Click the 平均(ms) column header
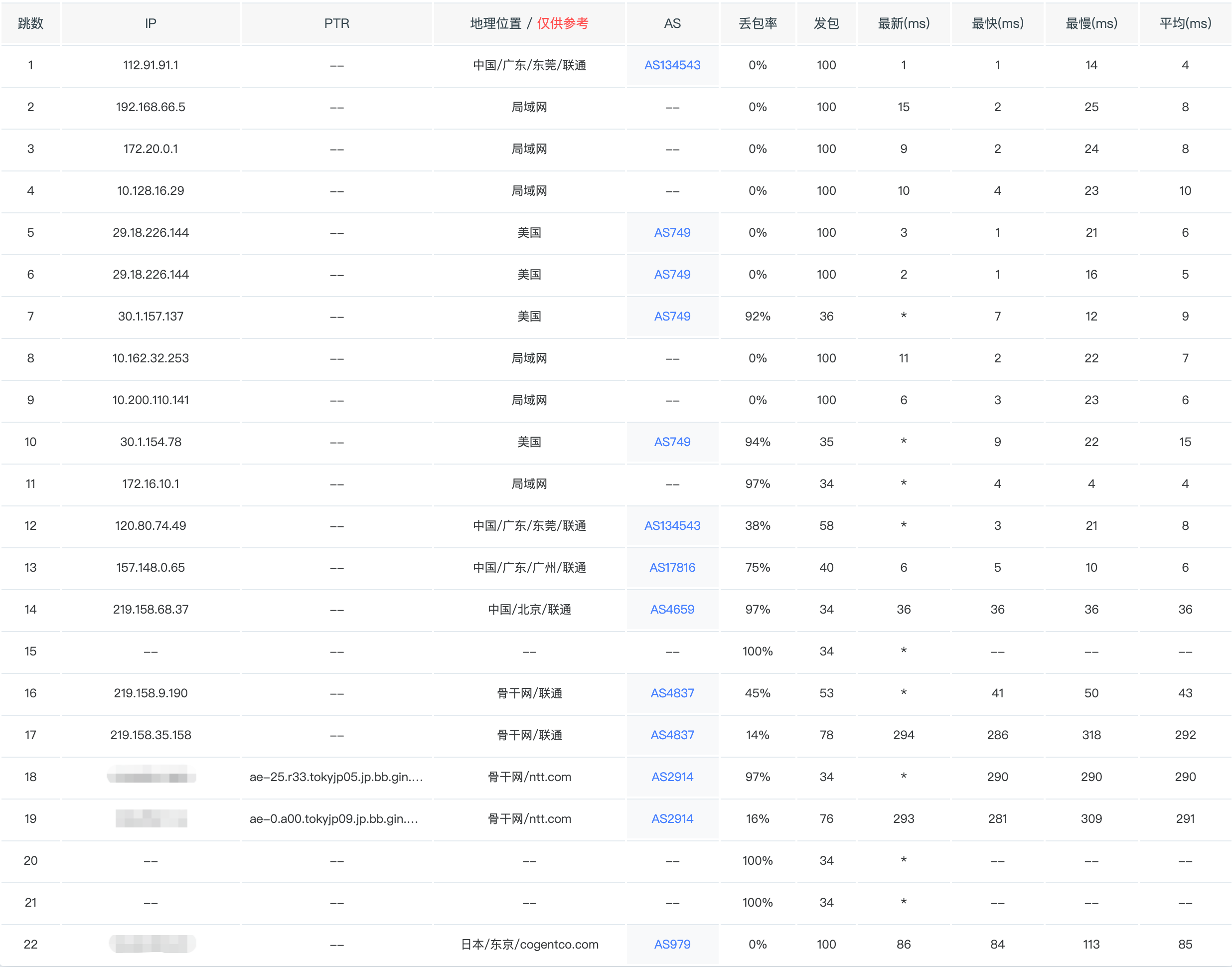Viewport: 1232px width, 967px height. (x=1185, y=23)
